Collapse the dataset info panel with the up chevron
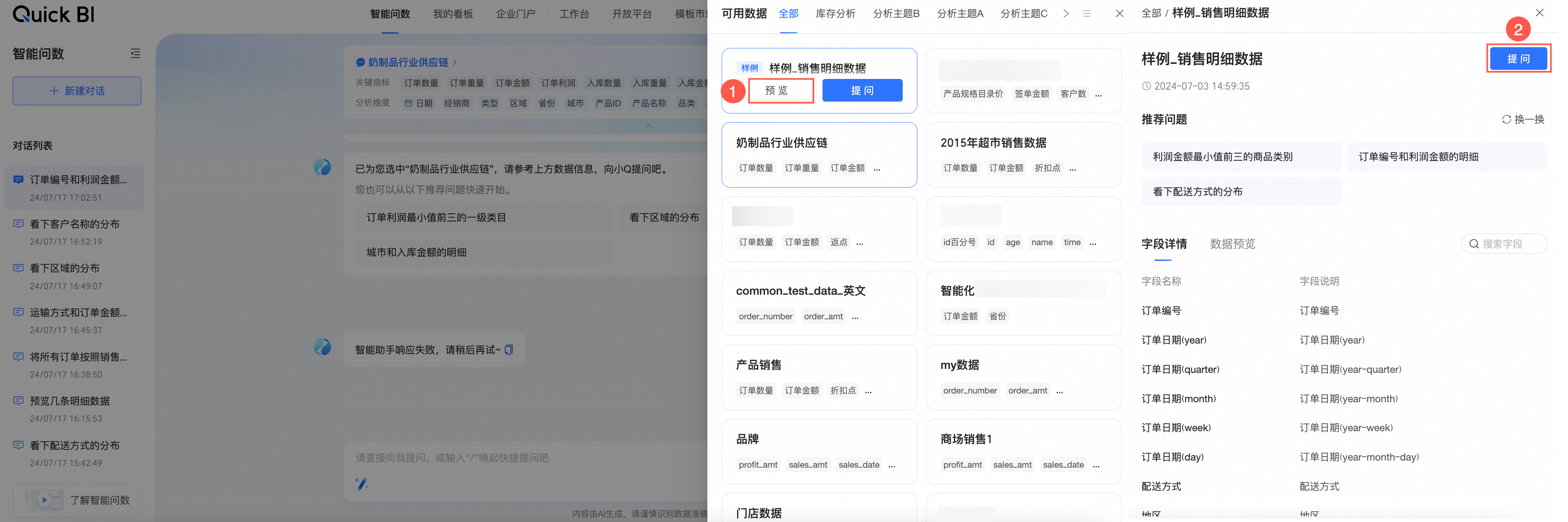 648,126
